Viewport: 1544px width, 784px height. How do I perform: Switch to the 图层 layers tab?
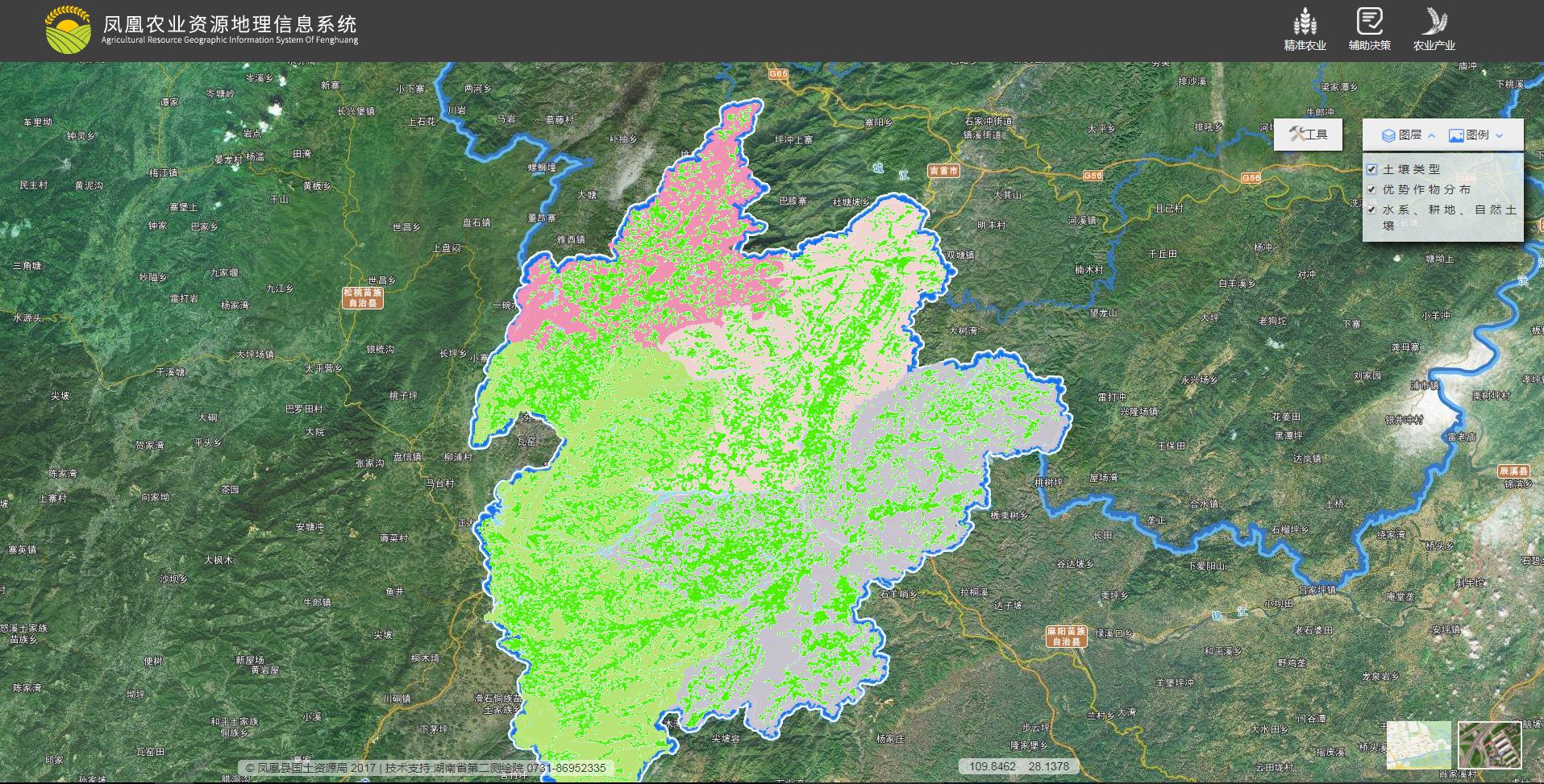[1402, 135]
